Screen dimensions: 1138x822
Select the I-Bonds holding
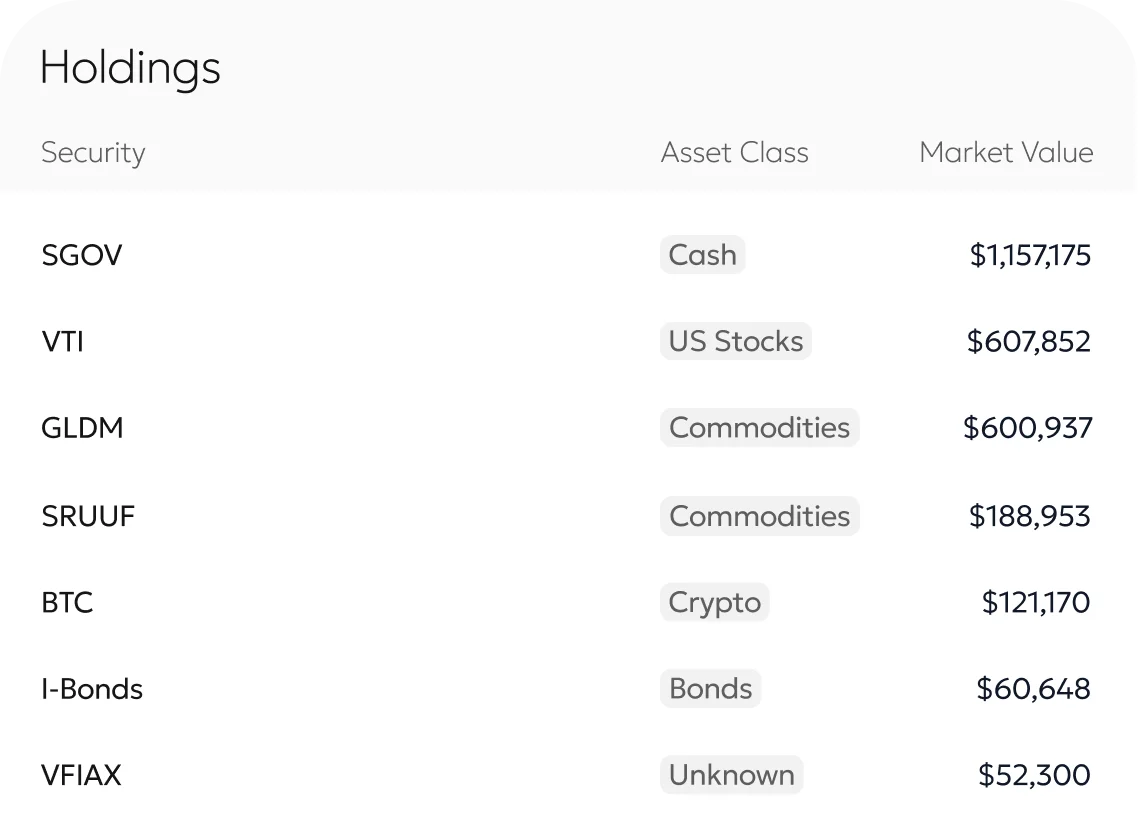click(x=92, y=689)
